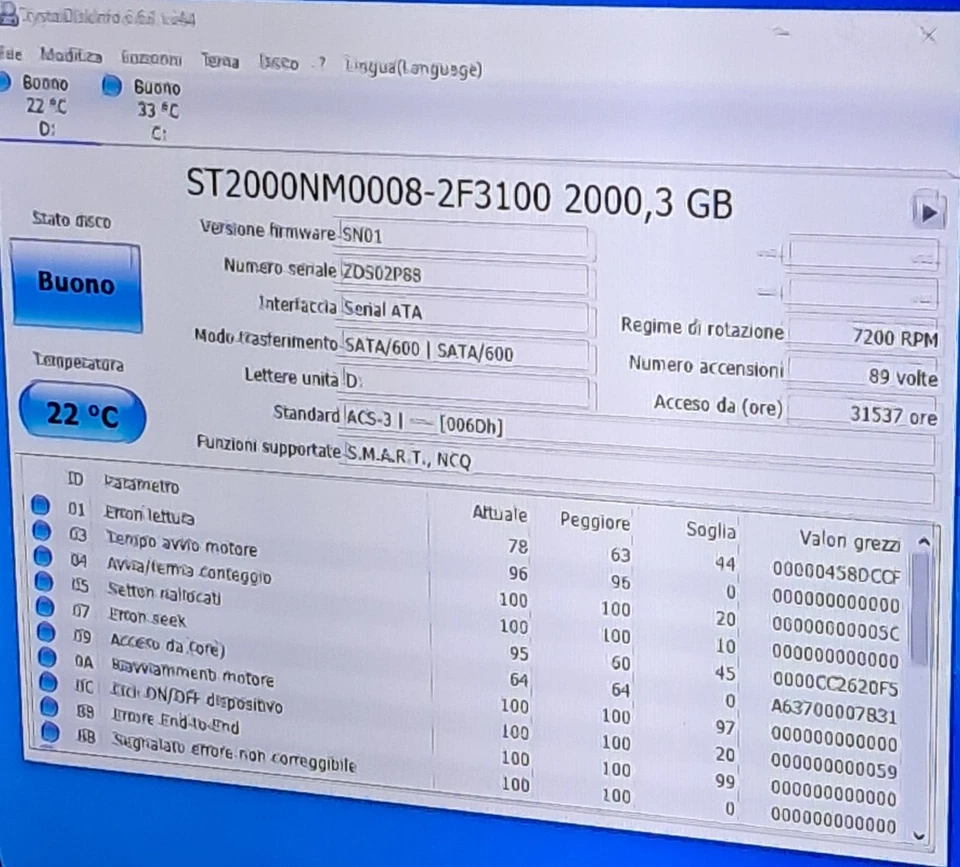Open the Disco menu
Image resolution: width=960 pixels, height=867 pixels.
pos(279,62)
